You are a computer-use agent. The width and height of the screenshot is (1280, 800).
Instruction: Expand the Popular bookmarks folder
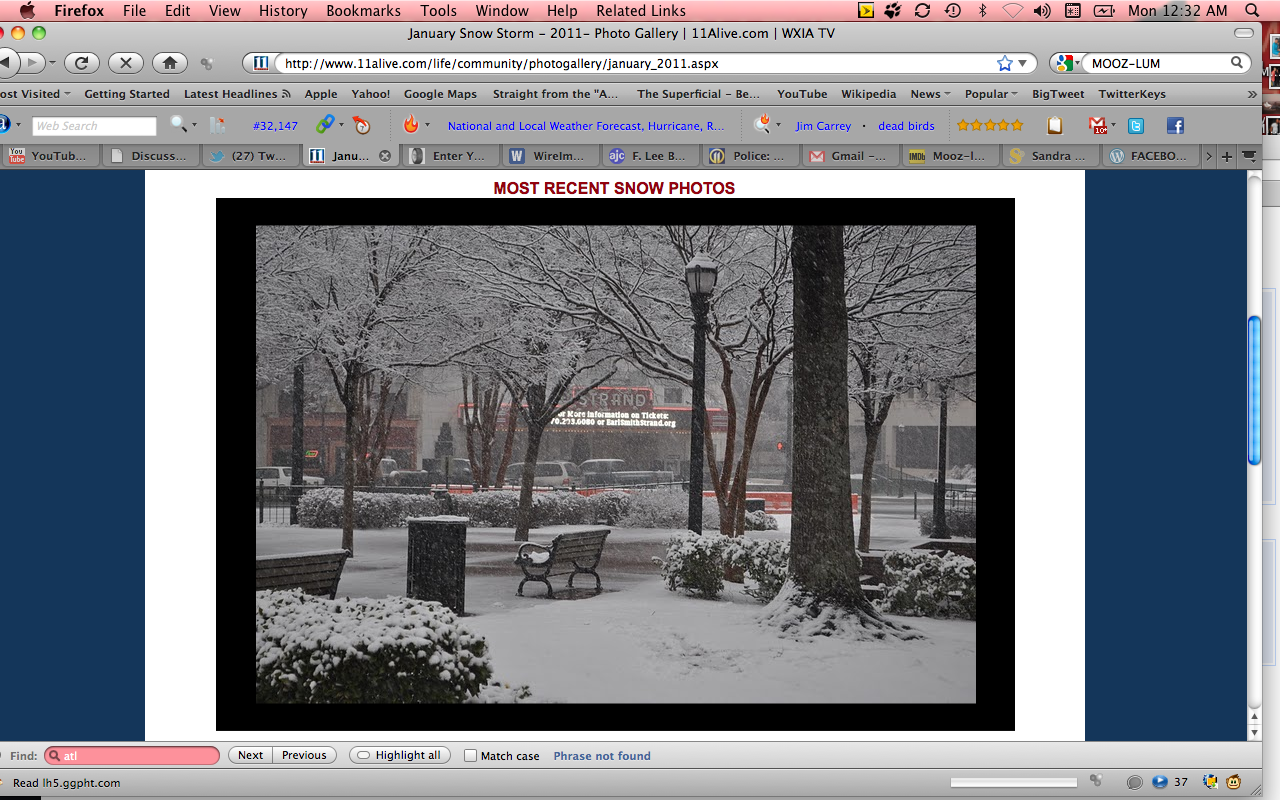click(990, 94)
